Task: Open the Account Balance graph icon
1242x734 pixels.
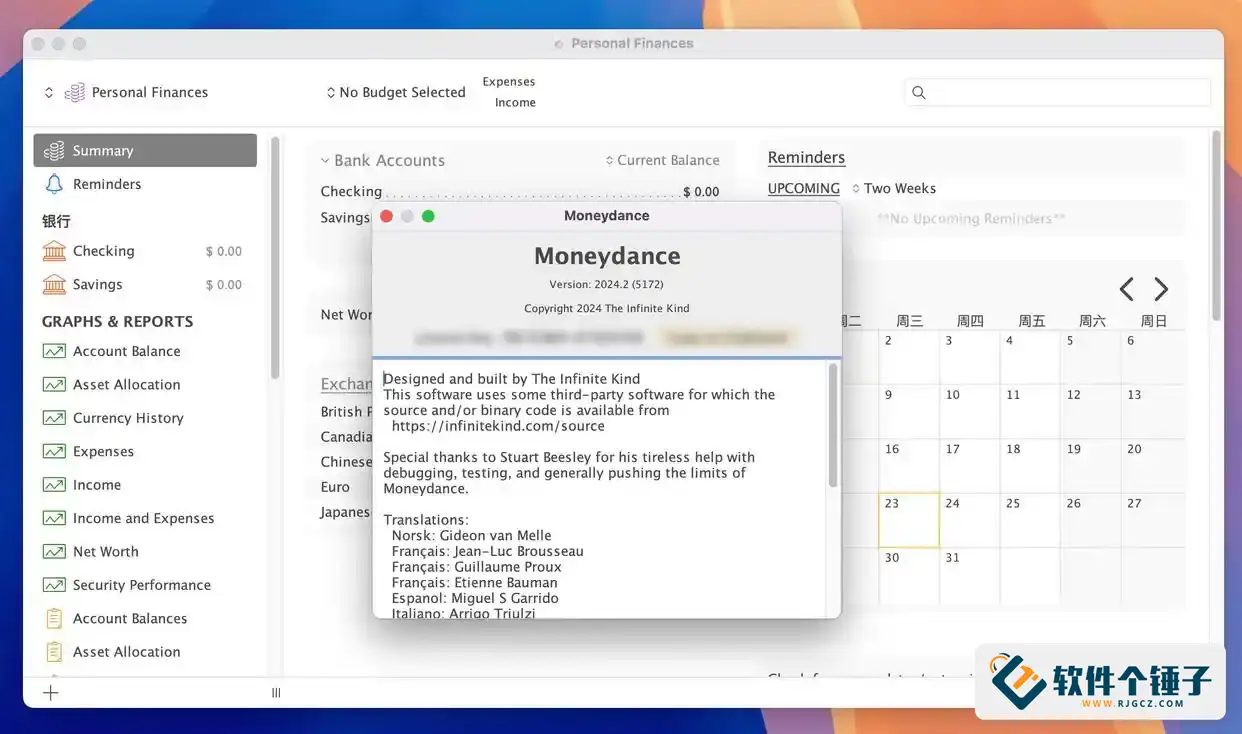Action: (54, 351)
